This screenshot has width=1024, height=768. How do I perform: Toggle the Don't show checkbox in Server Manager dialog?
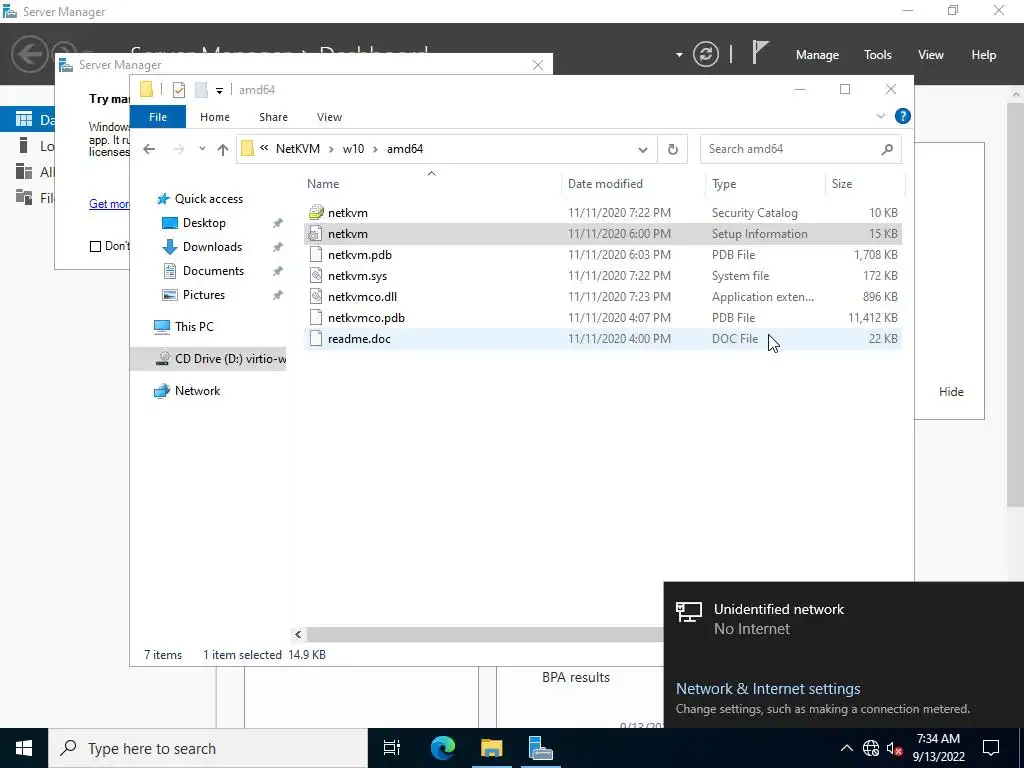[x=95, y=246]
